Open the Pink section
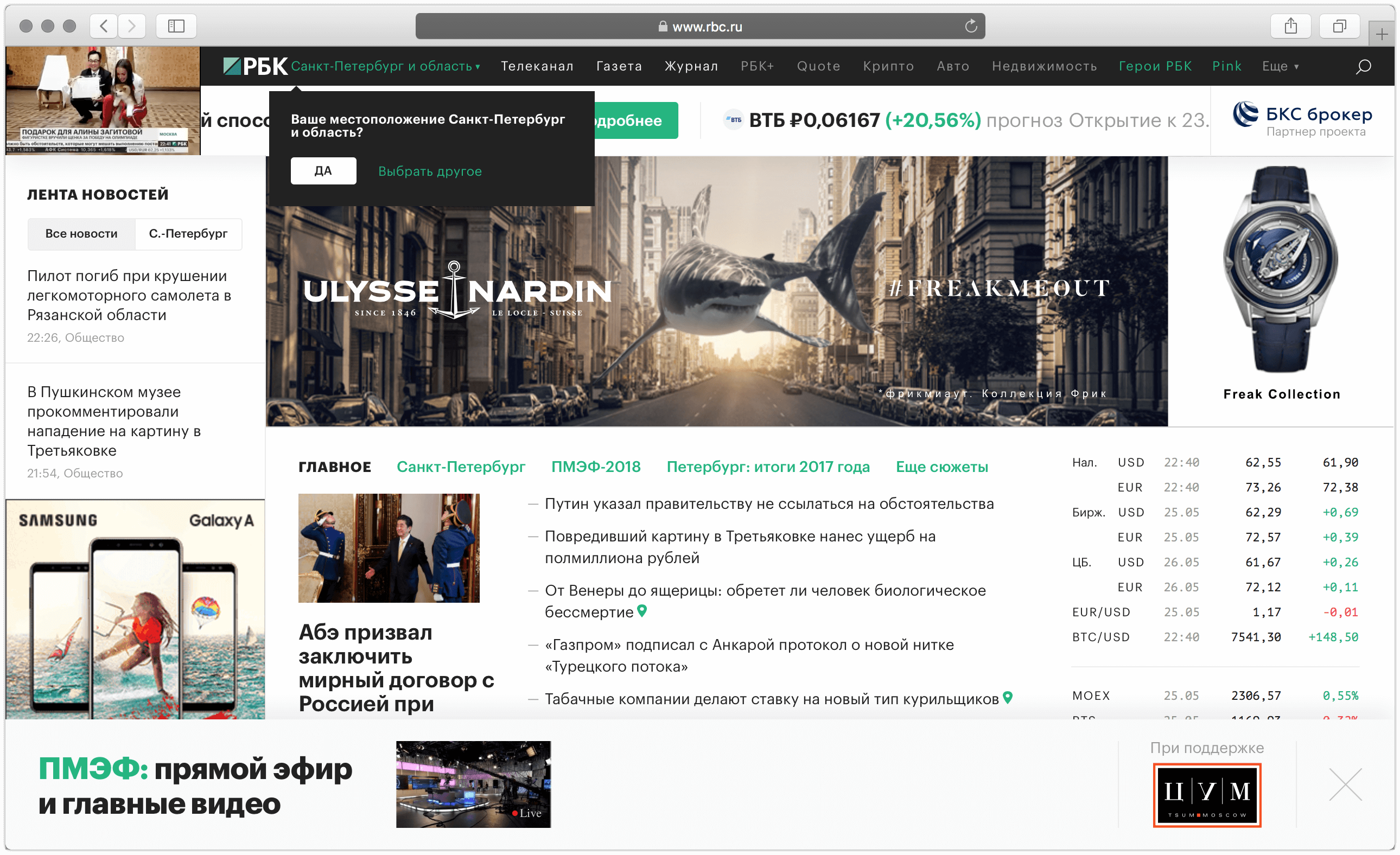Viewport: 1400px width, 855px height. point(1226,66)
